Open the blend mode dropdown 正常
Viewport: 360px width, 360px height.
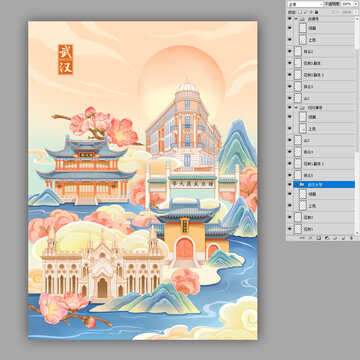click(305, 4)
